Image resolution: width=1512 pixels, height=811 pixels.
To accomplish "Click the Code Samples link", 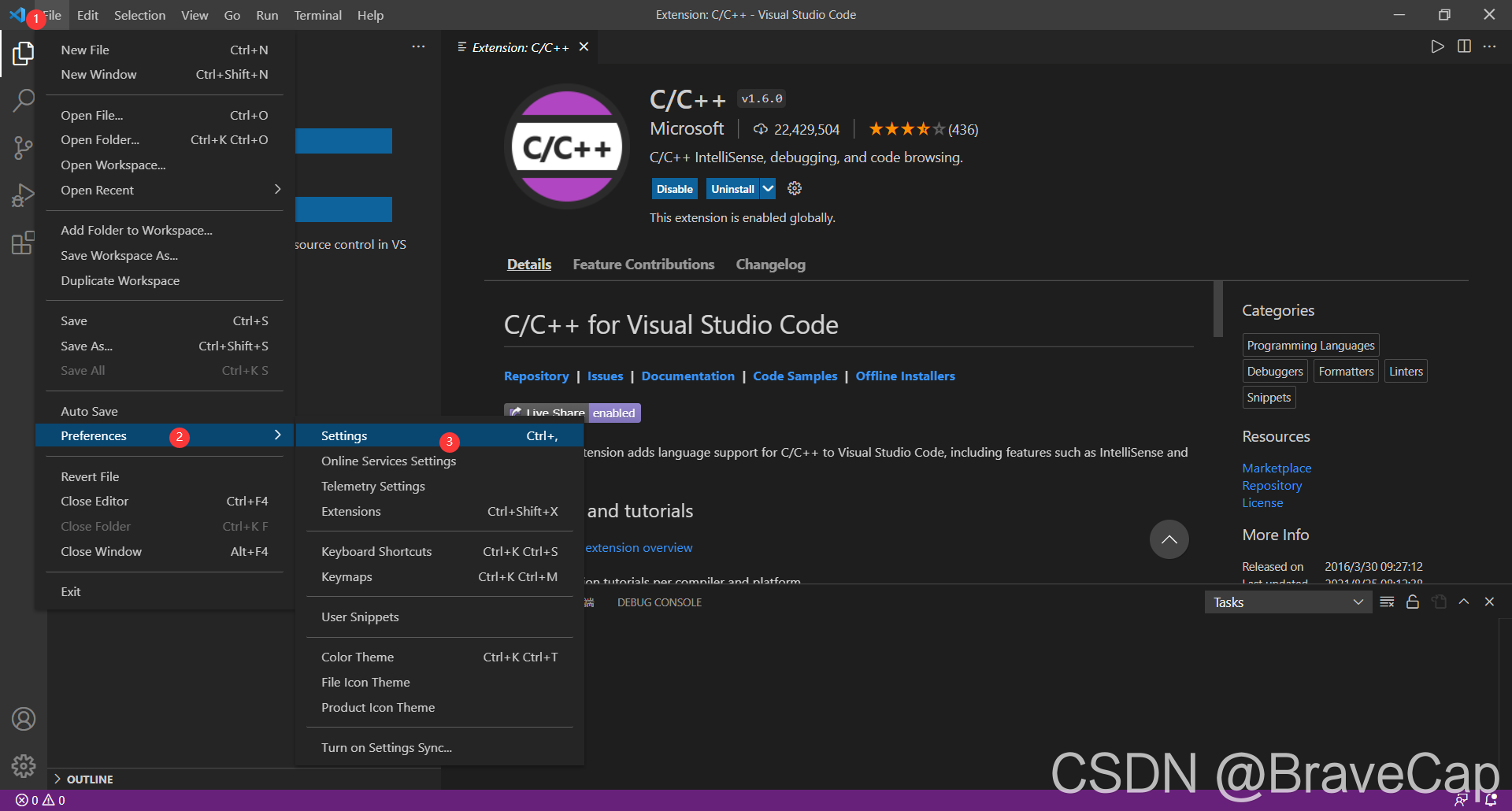I will point(795,376).
